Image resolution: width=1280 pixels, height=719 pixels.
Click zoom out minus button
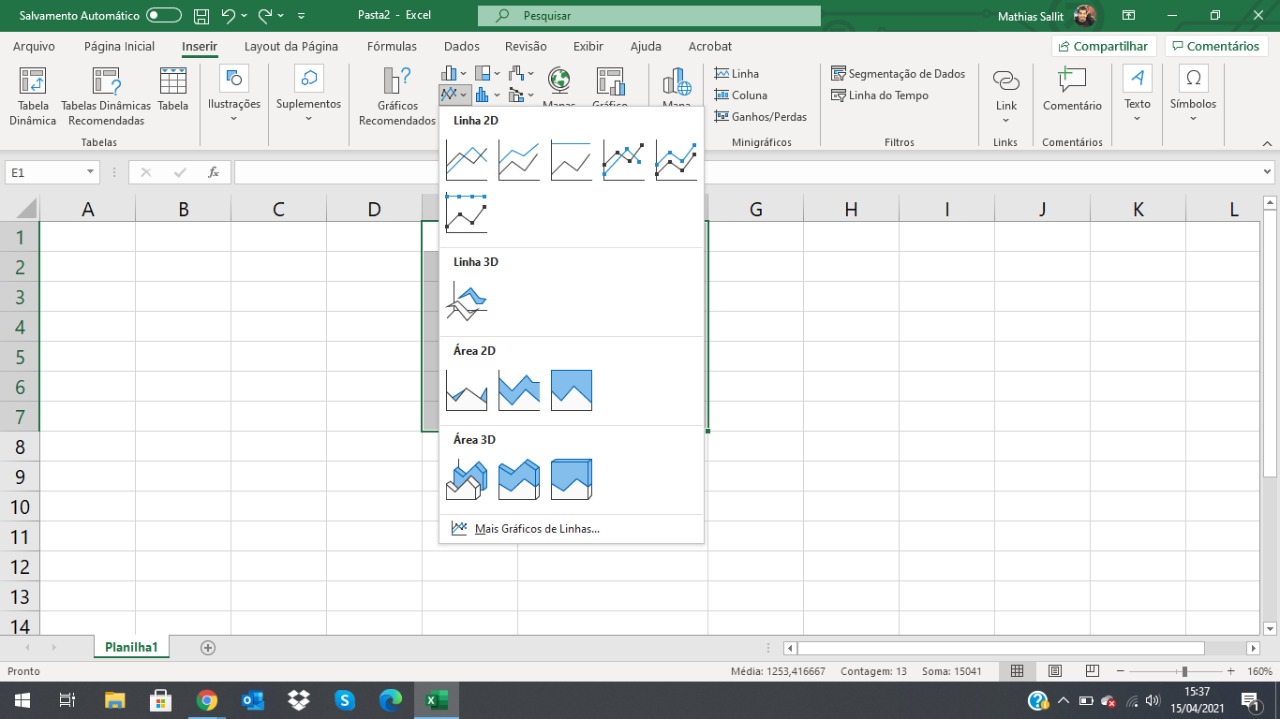1121,672
